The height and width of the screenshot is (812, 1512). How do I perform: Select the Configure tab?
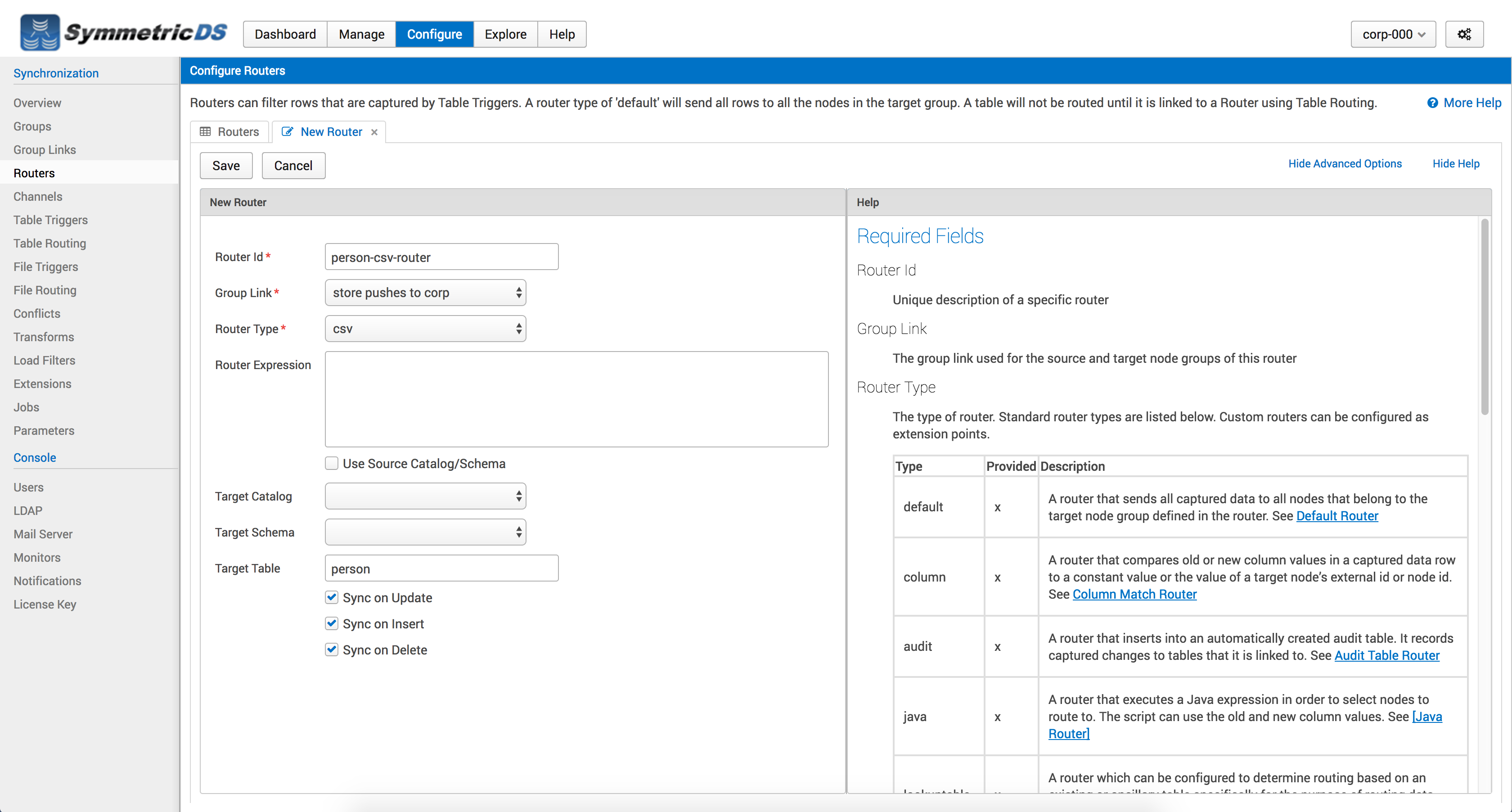[x=434, y=34]
